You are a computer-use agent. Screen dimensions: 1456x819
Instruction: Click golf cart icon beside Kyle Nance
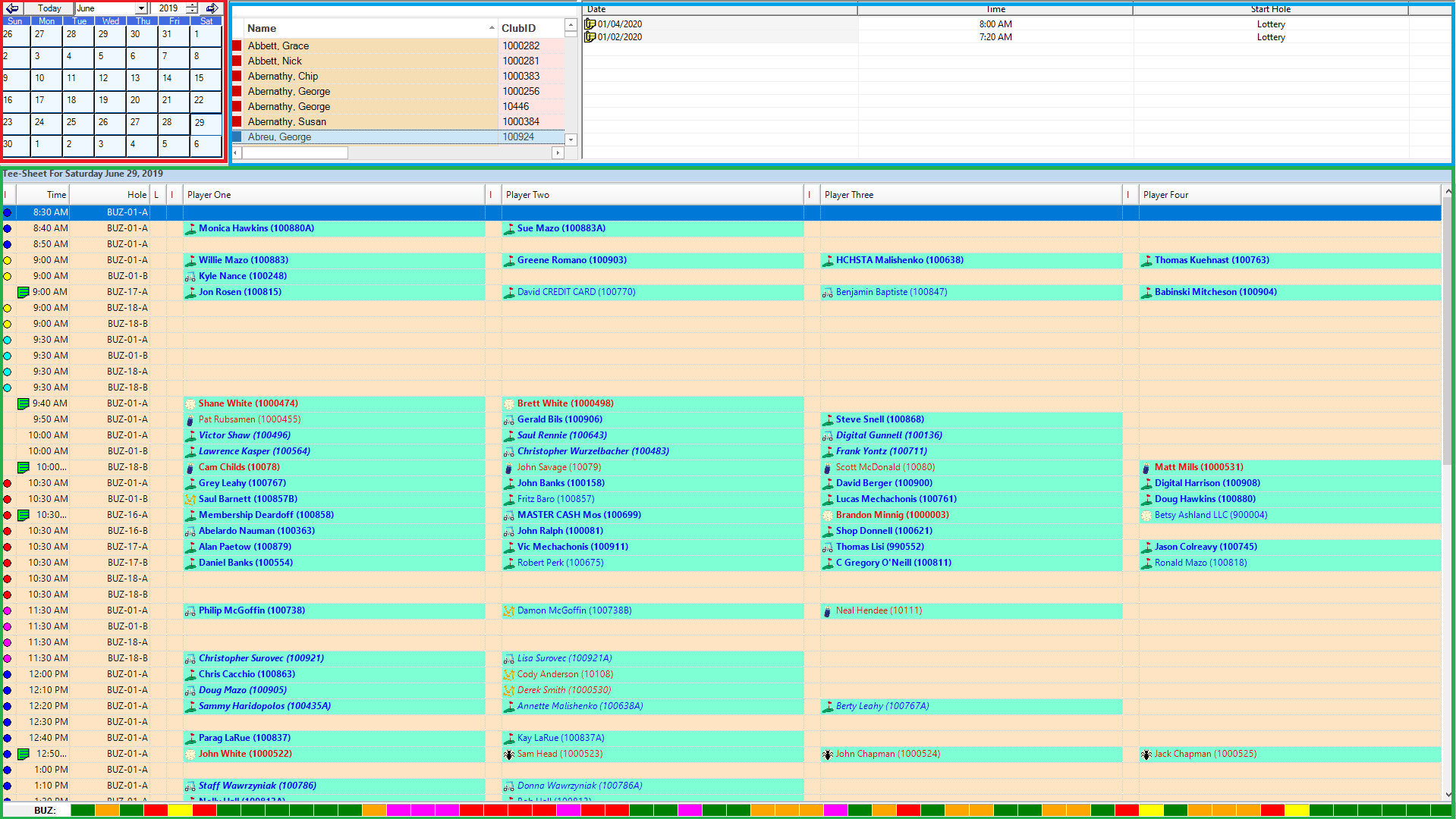click(190, 277)
